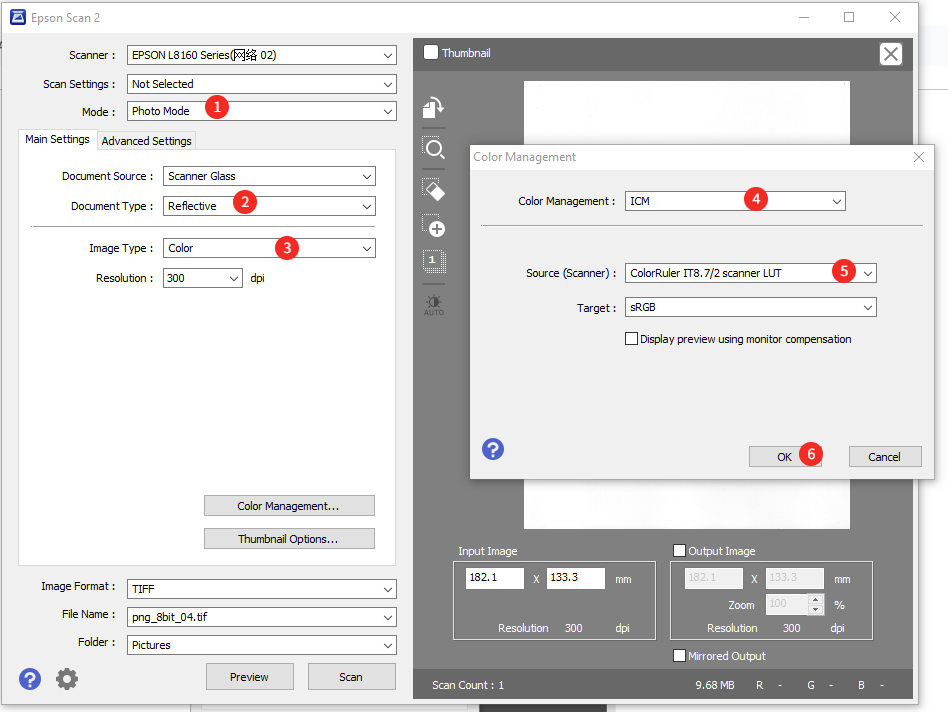Expand the File Name dropdown
948x712 pixels.
point(262,617)
